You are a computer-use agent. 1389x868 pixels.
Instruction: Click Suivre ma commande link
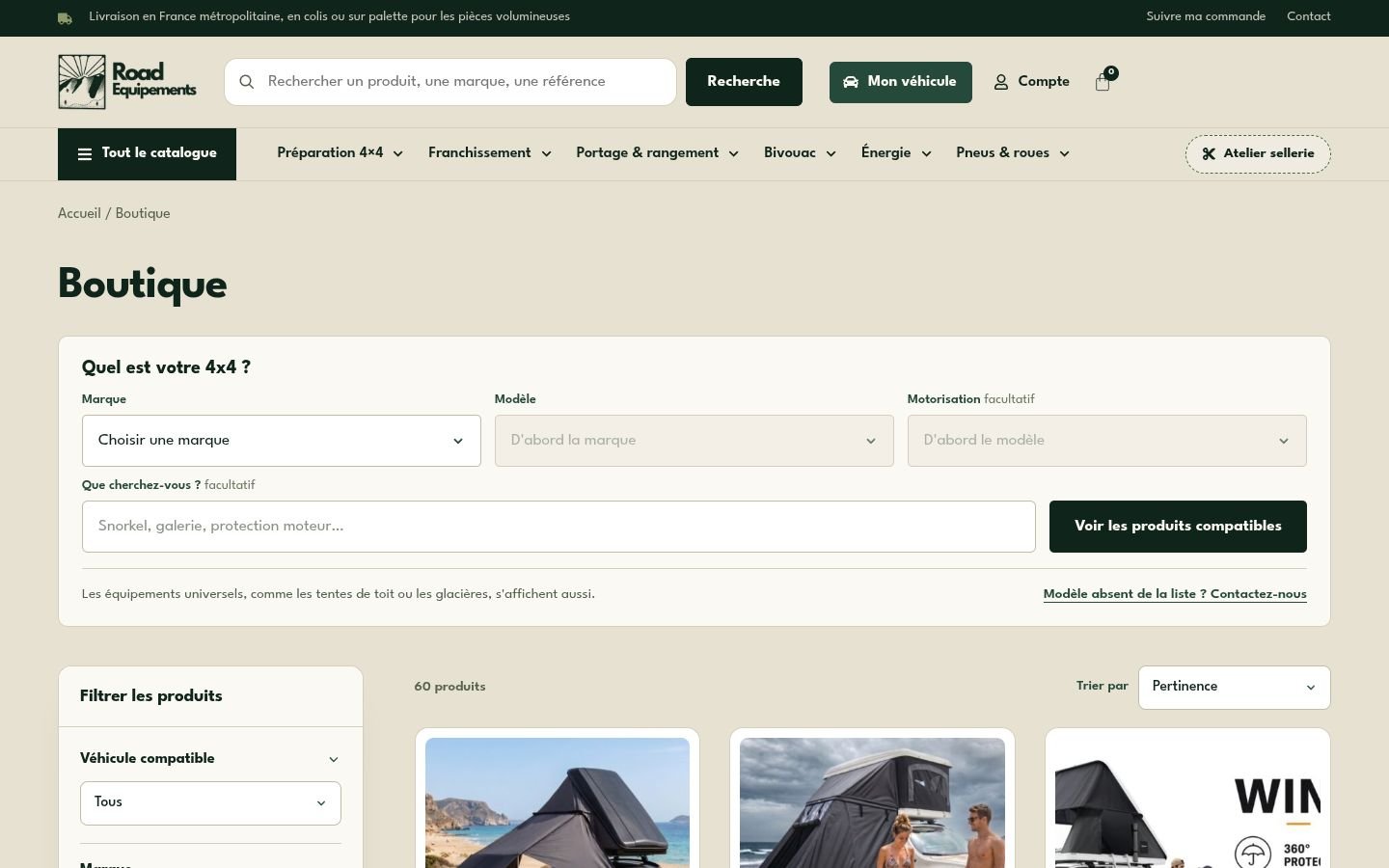pyautogui.click(x=1206, y=17)
